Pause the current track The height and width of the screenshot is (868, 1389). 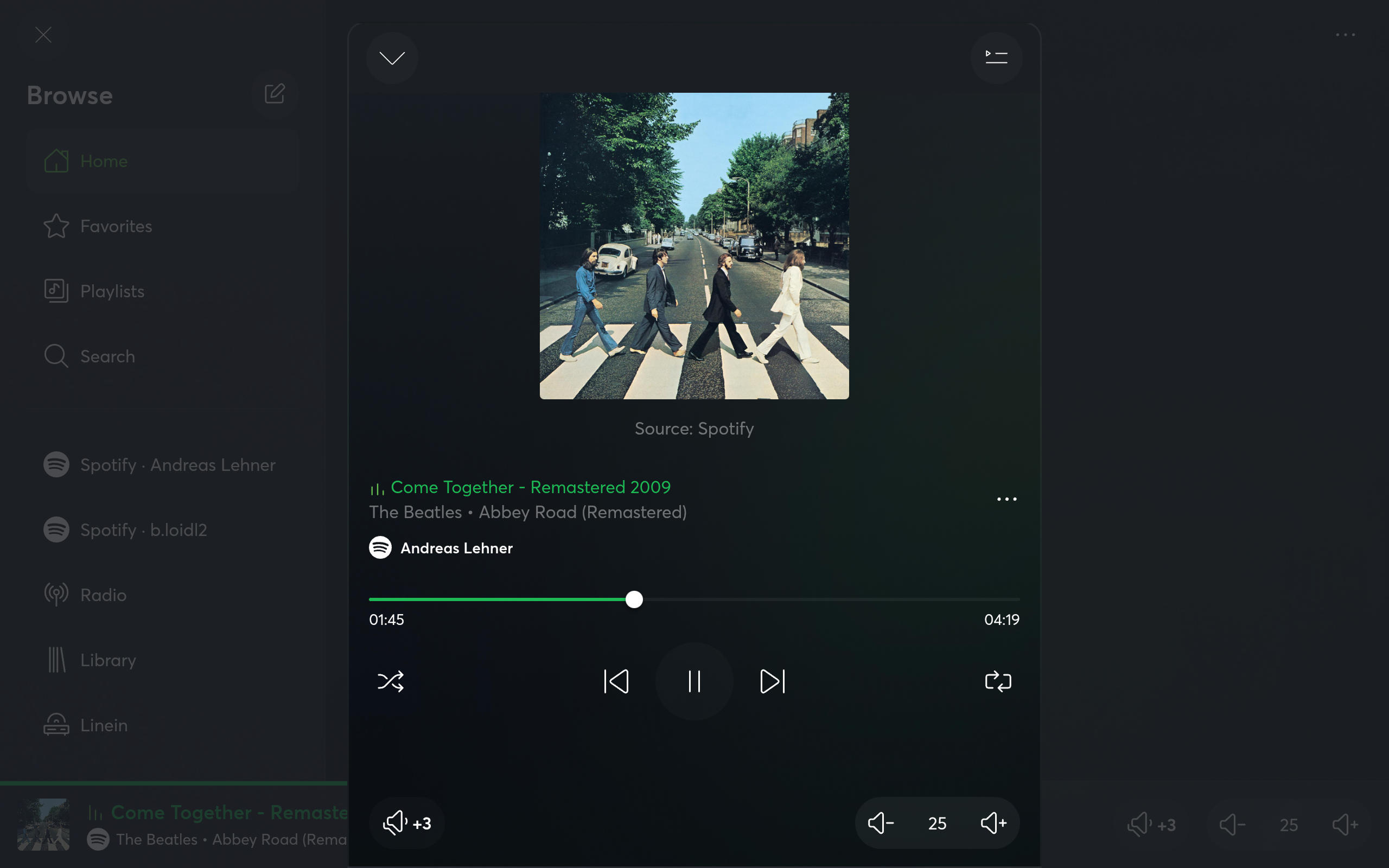click(x=694, y=681)
